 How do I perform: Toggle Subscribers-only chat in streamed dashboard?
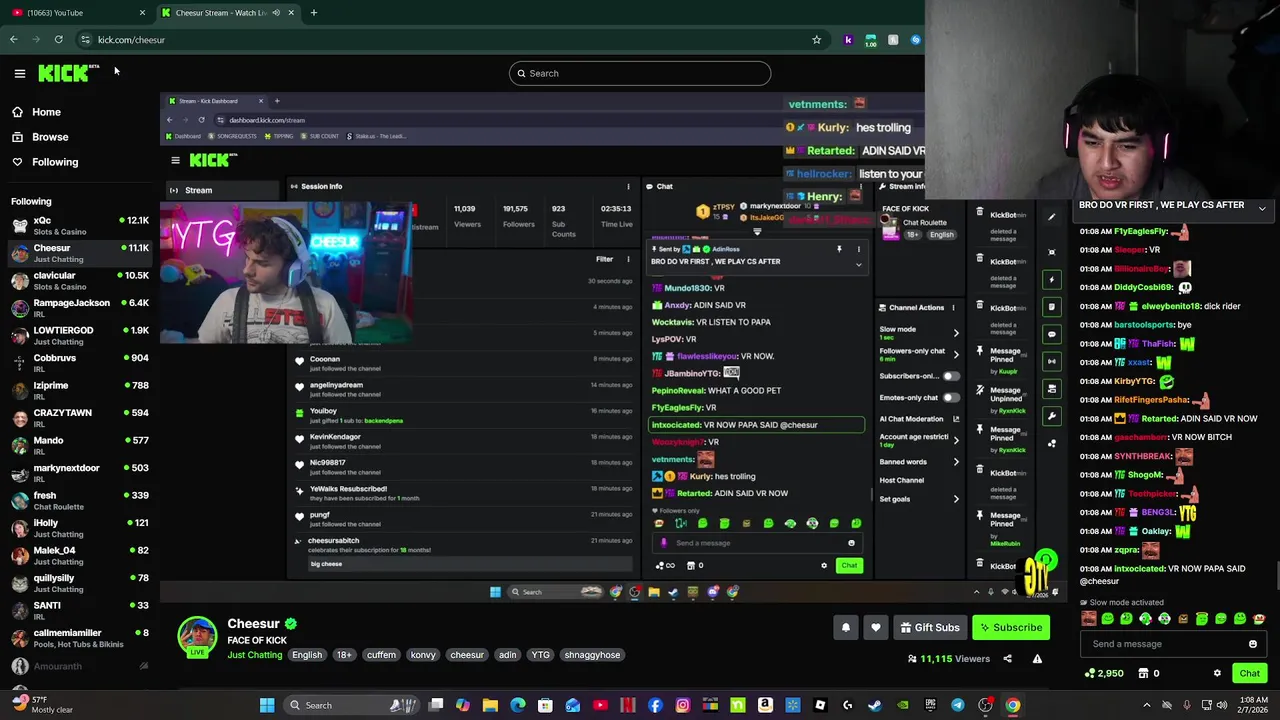(x=950, y=376)
